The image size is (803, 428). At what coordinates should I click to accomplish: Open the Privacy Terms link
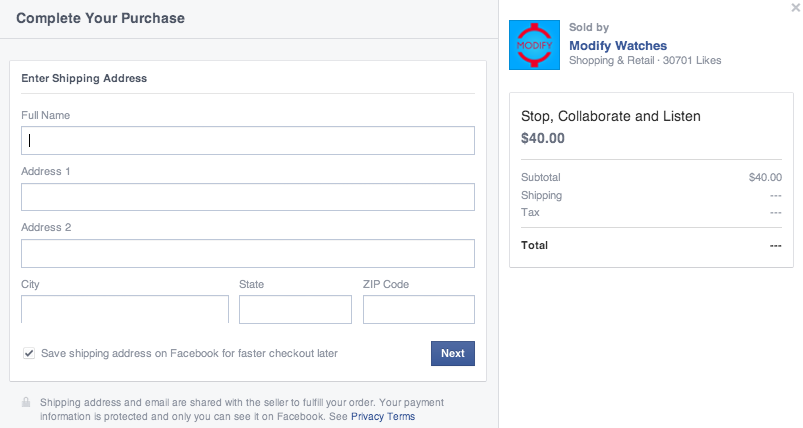point(383,416)
